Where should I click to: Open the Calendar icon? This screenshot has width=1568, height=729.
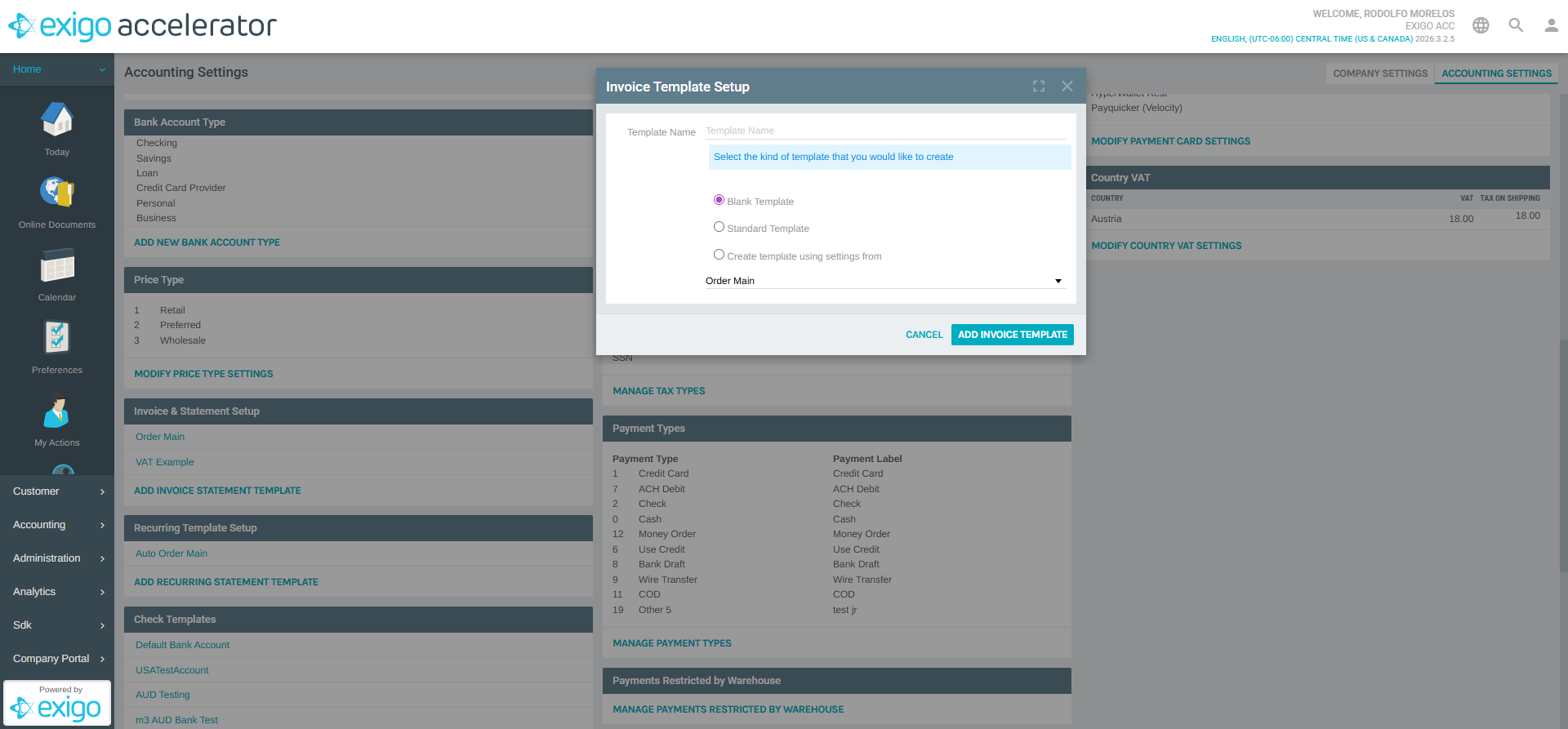pyautogui.click(x=57, y=265)
